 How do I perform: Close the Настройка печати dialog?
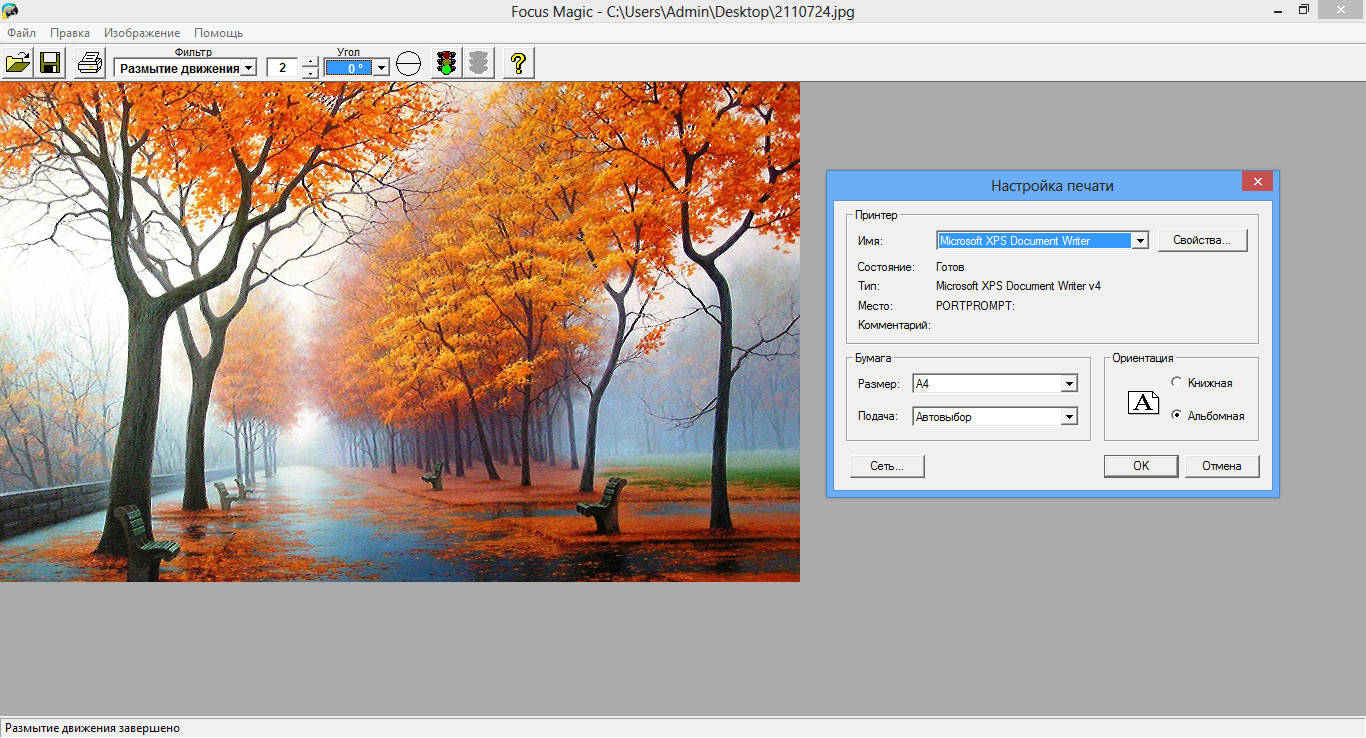[1257, 182]
